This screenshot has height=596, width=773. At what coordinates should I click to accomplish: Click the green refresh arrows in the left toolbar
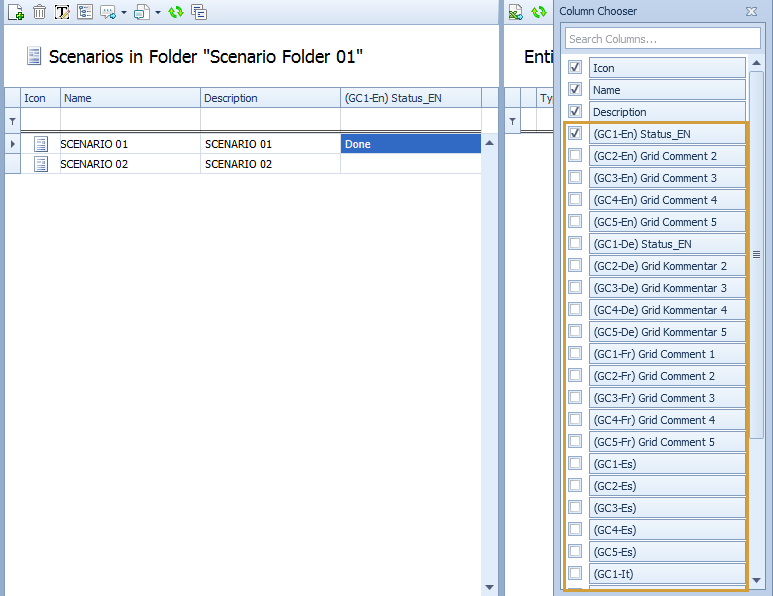(176, 12)
